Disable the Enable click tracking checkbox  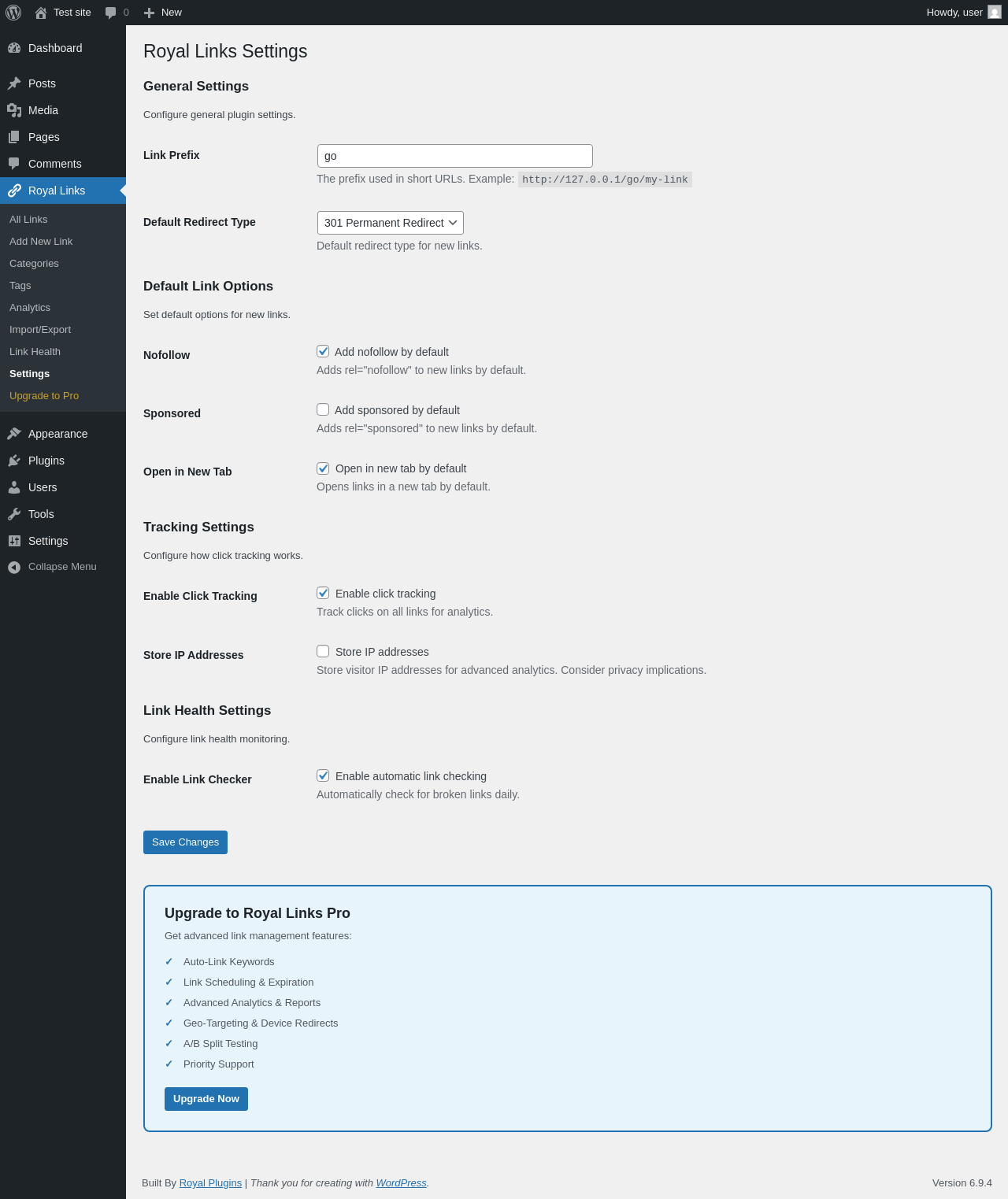point(323,593)
